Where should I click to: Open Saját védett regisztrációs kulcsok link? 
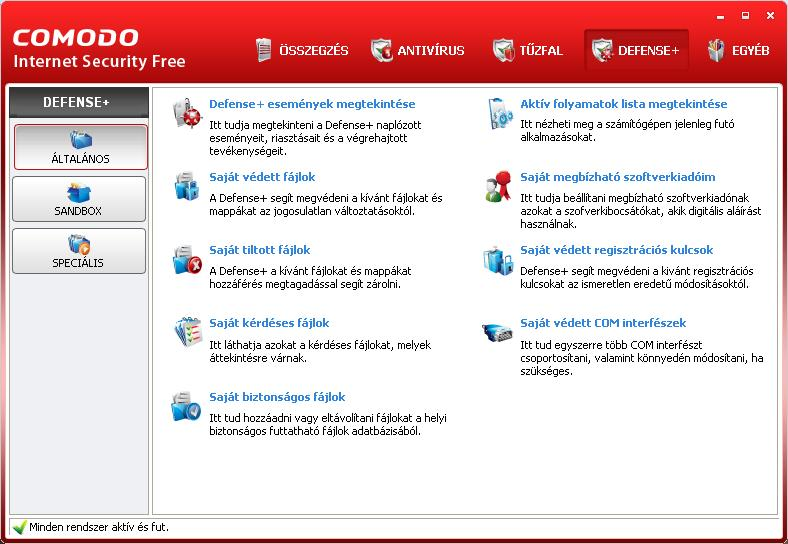pos(617,250)
